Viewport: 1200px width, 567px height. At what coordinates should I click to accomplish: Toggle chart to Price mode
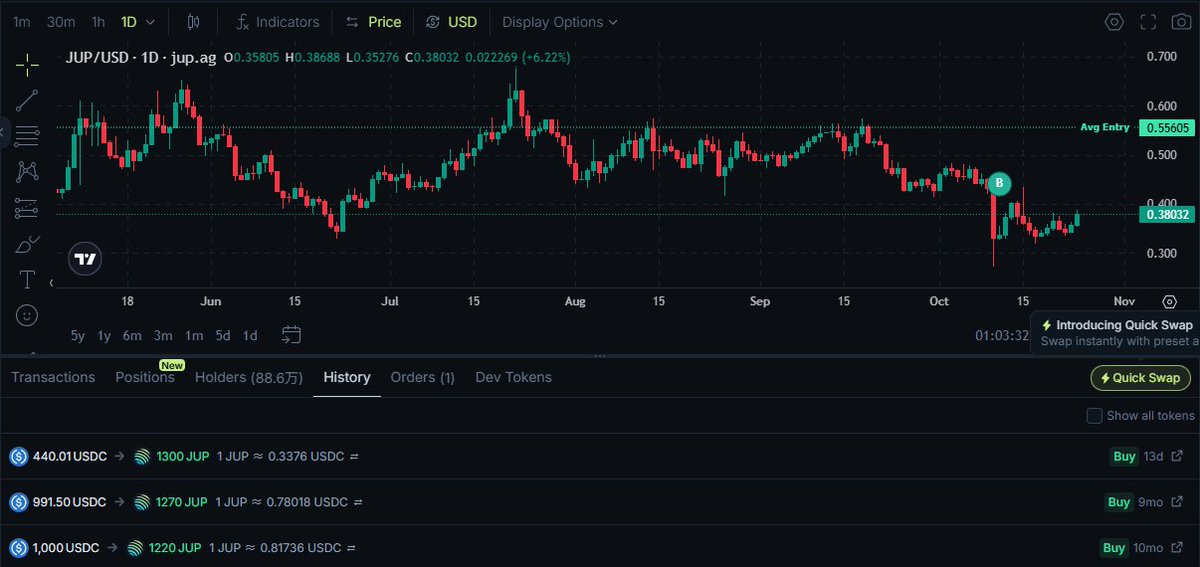pyautogui.click(x=373, y=21)
